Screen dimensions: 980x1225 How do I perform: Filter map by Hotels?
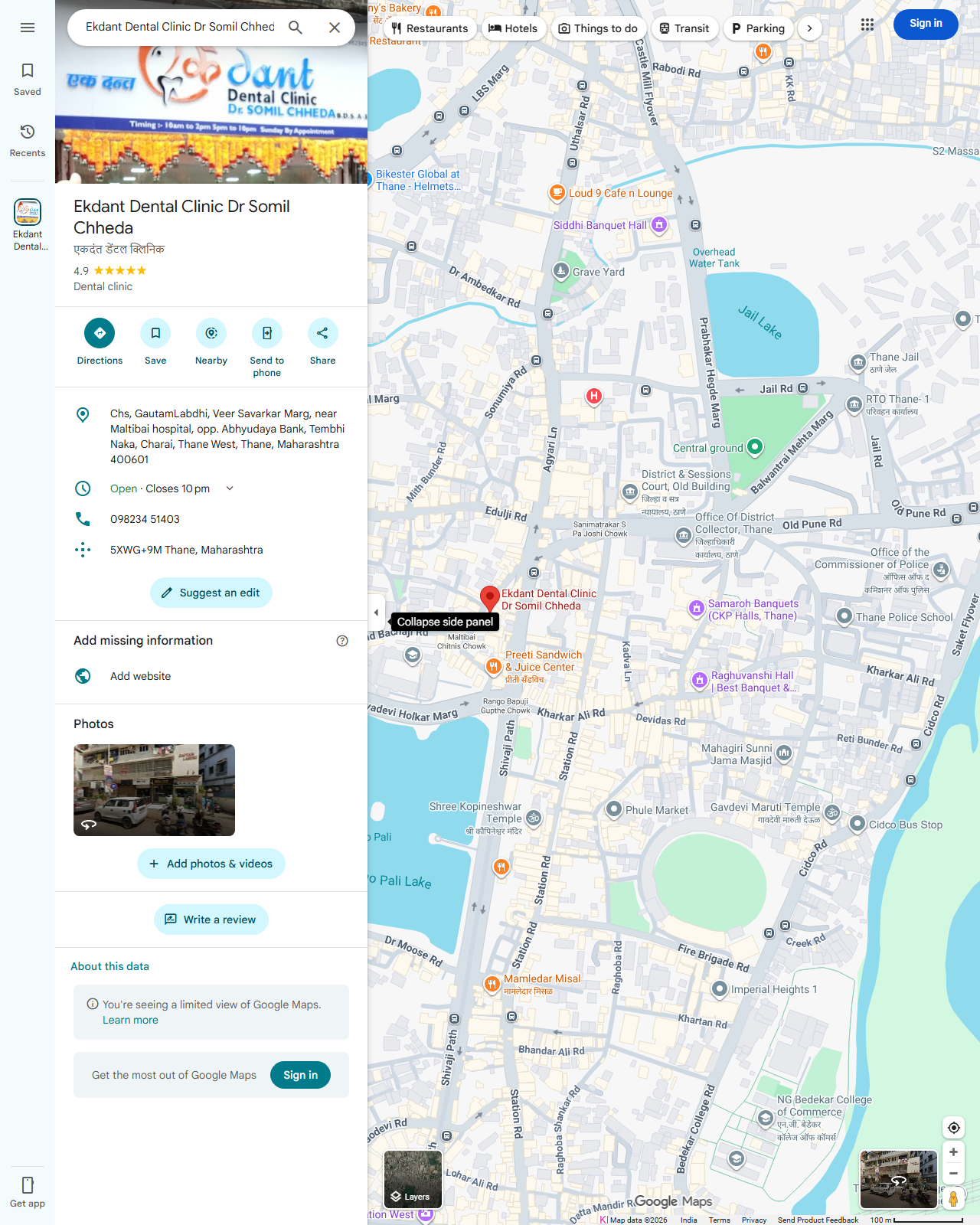[x=513, y=28]
